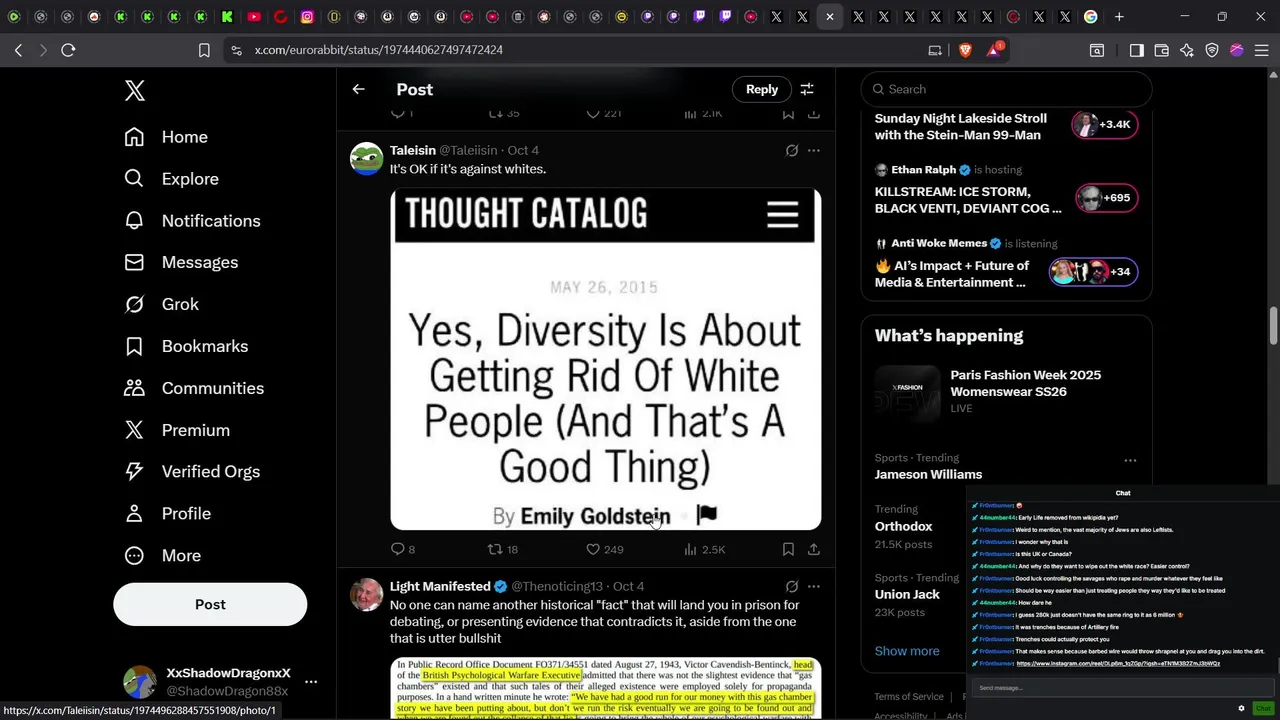Click the X logo icon in sidebar
This screenshot has width=1280, height=720.
135,90
